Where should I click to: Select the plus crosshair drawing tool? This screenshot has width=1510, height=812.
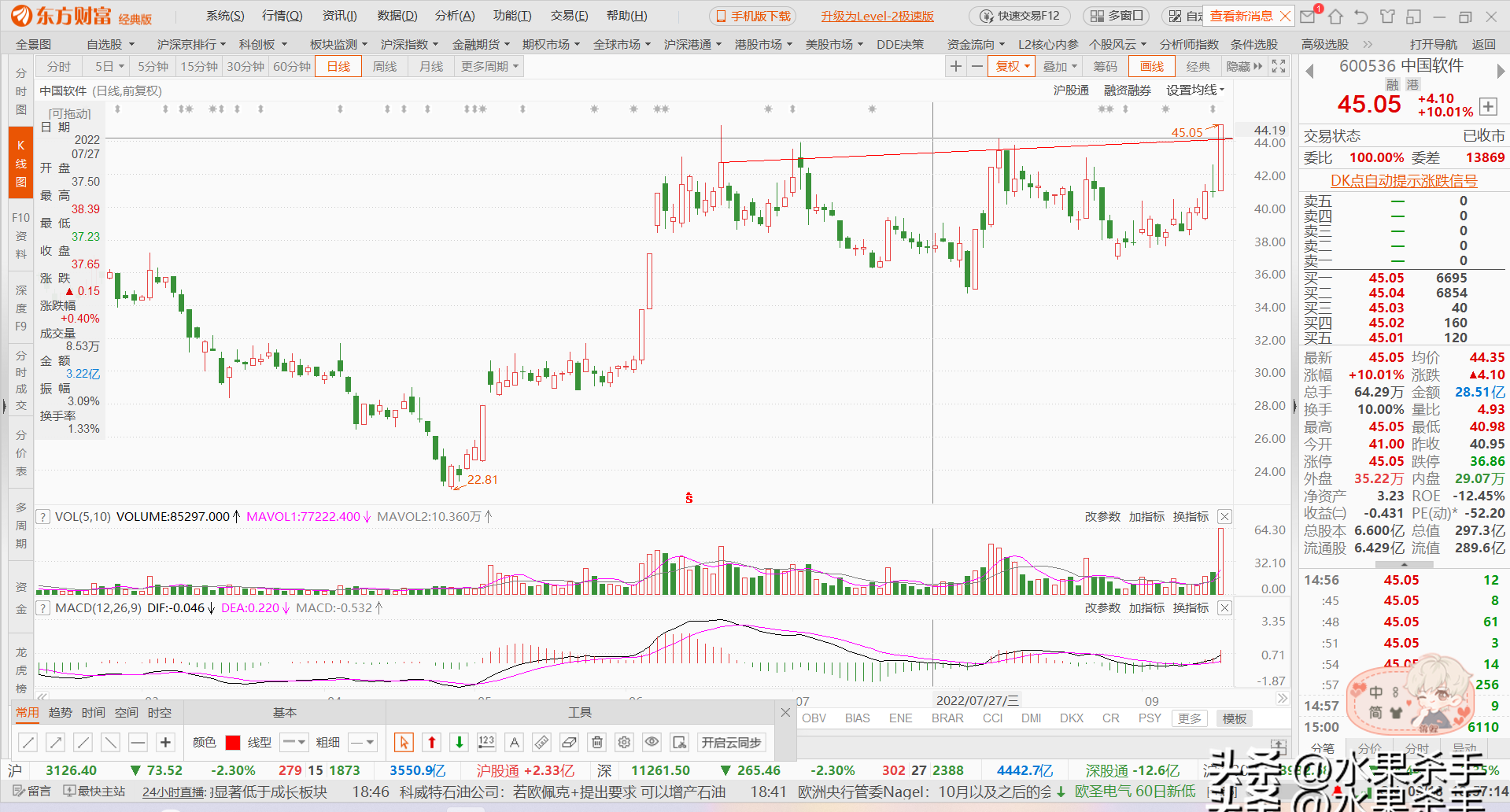click(165, 742)
